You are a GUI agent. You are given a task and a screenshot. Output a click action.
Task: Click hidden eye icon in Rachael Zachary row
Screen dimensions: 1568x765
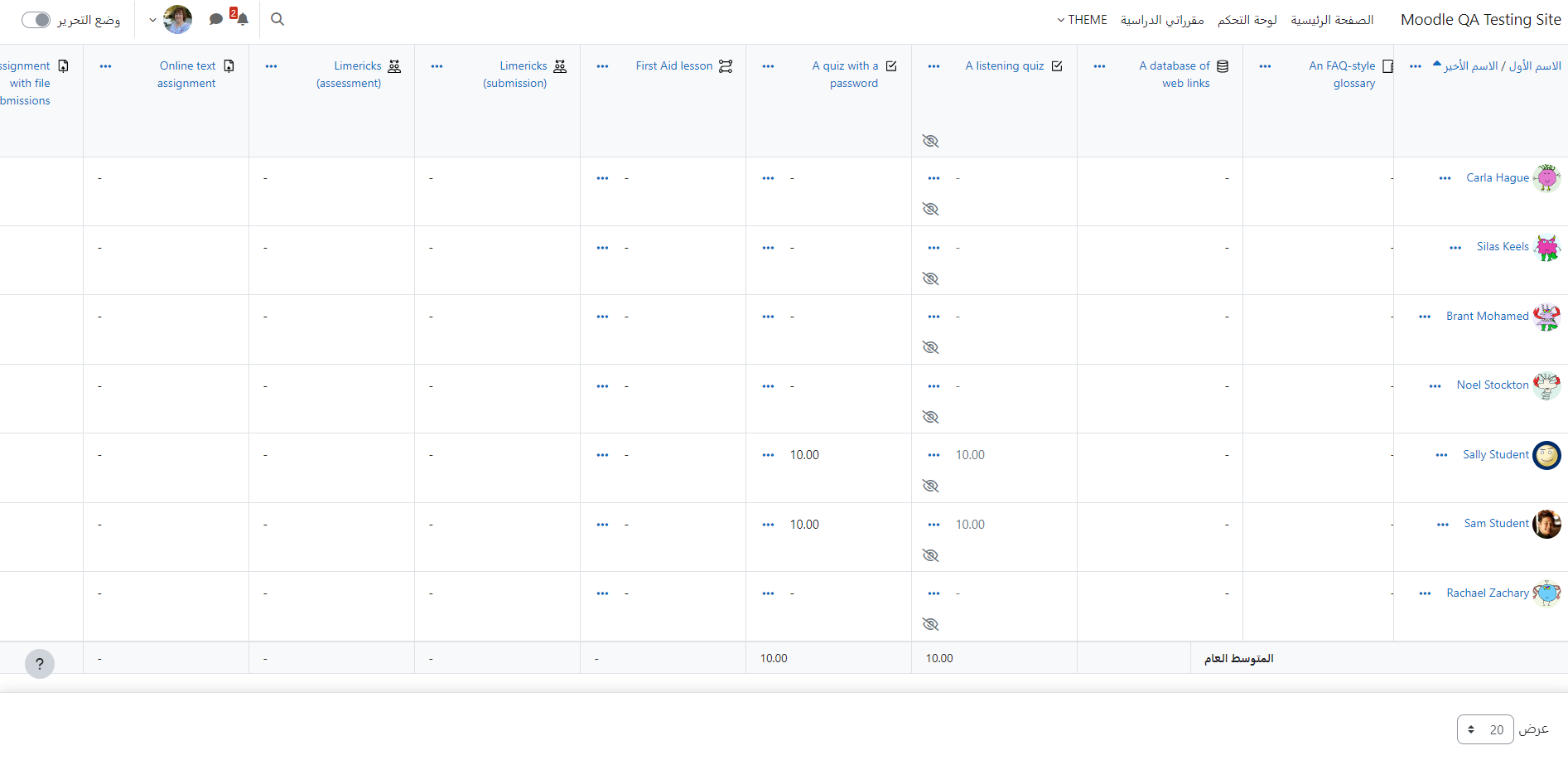(x=930, y=624)
